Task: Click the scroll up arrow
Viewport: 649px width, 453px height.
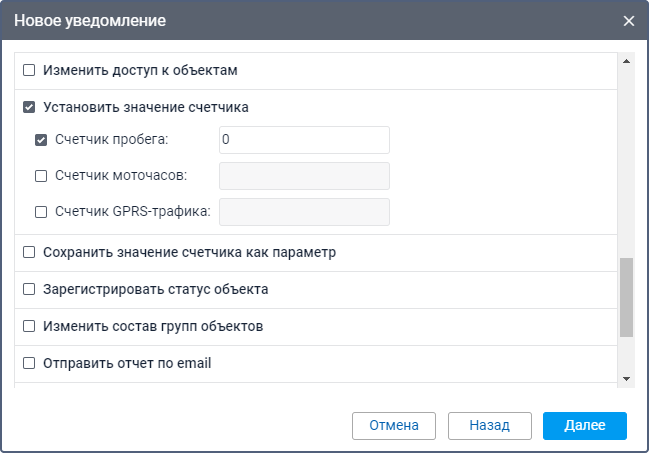Action: (x=626, y=61)
